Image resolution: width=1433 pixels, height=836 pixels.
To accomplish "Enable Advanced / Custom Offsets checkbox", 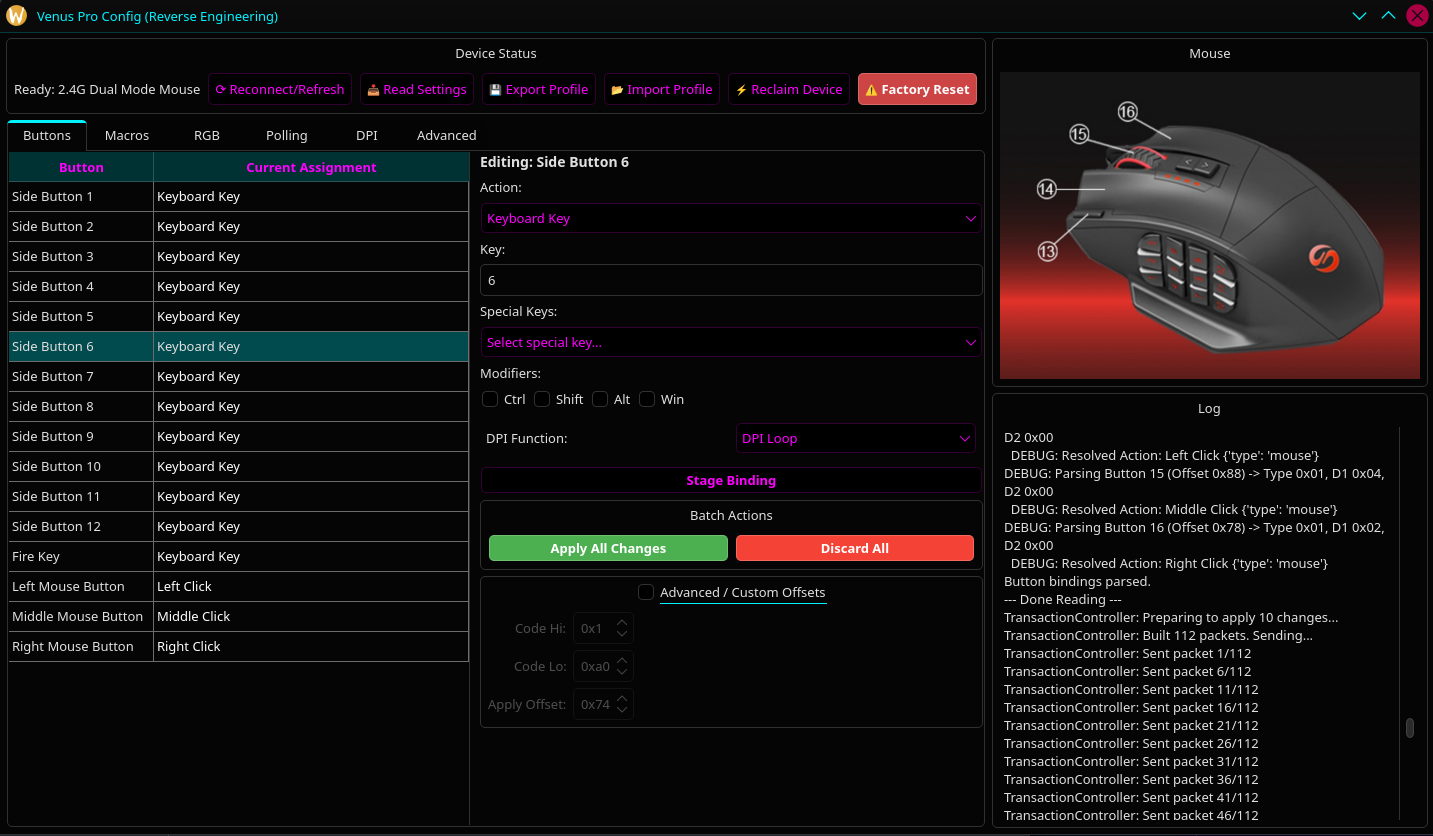I will click(647, 592).
